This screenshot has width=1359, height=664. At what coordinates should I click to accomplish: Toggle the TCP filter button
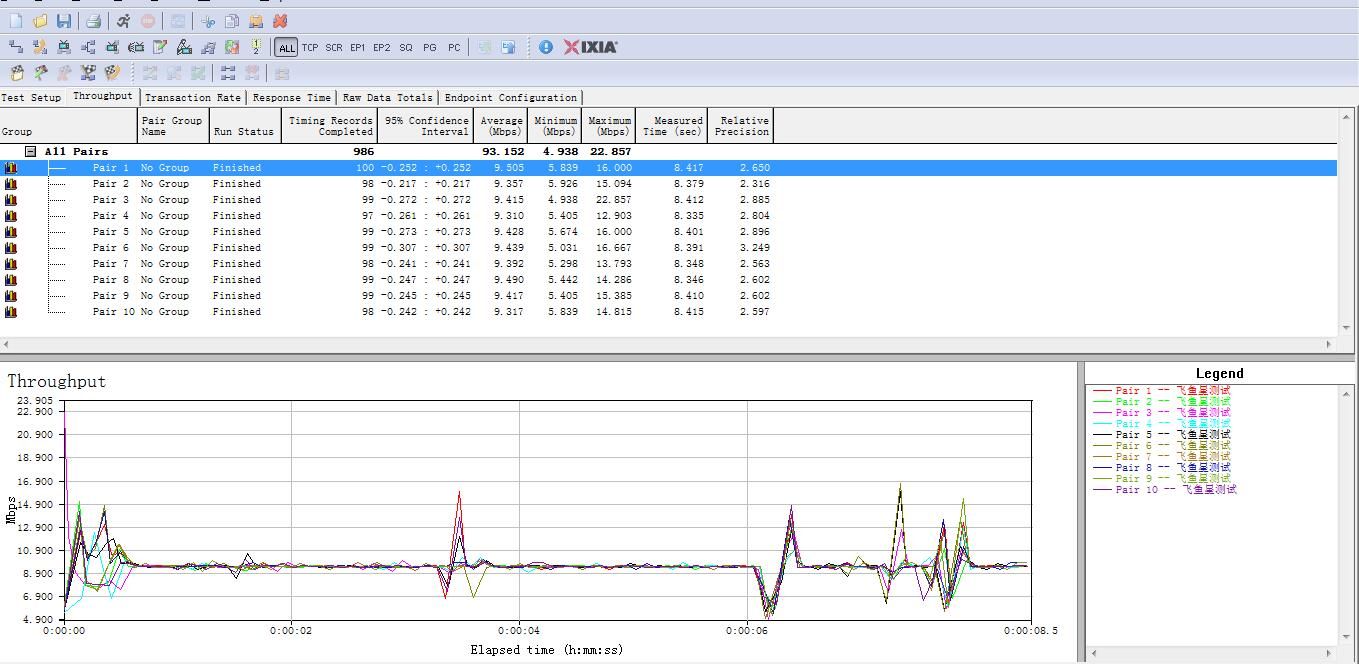pyautogui.click(x=310, y=47)
